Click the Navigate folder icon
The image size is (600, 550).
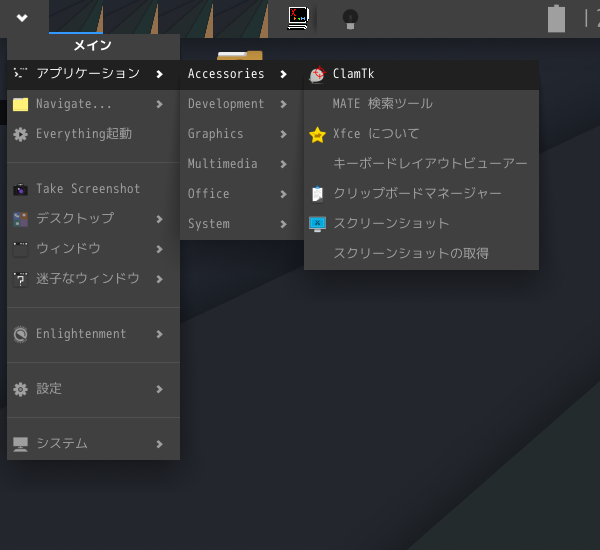click(x=20, y=104)
